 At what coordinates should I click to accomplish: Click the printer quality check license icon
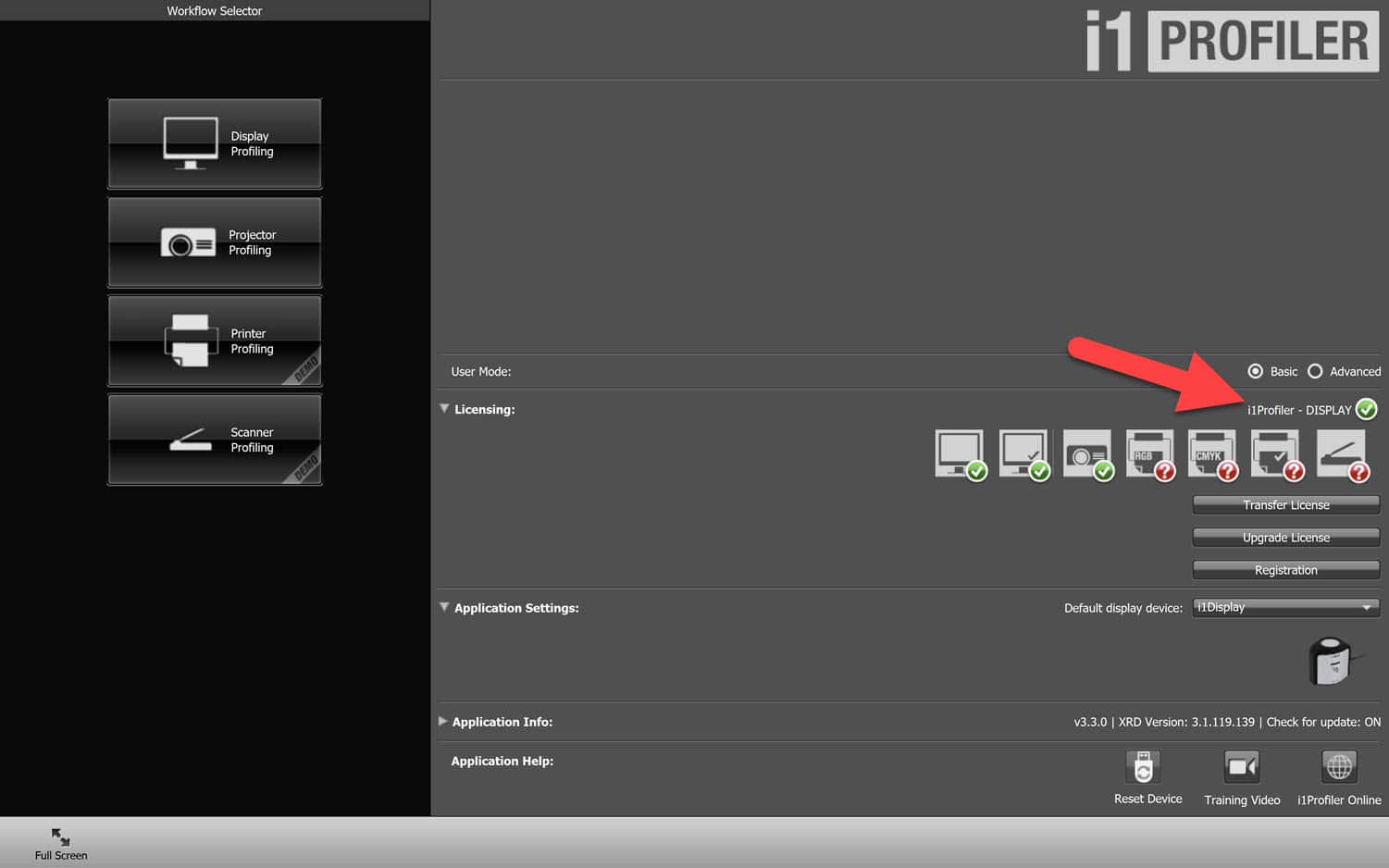click(1277, 454)
